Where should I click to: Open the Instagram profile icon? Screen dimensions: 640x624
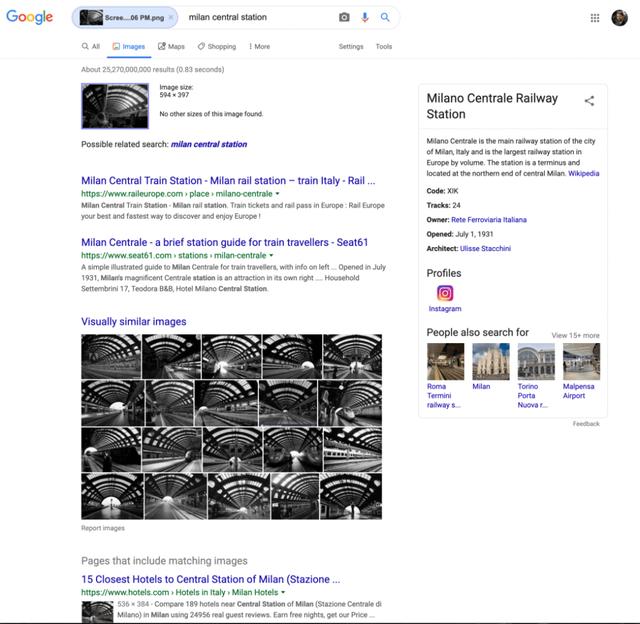445,293
